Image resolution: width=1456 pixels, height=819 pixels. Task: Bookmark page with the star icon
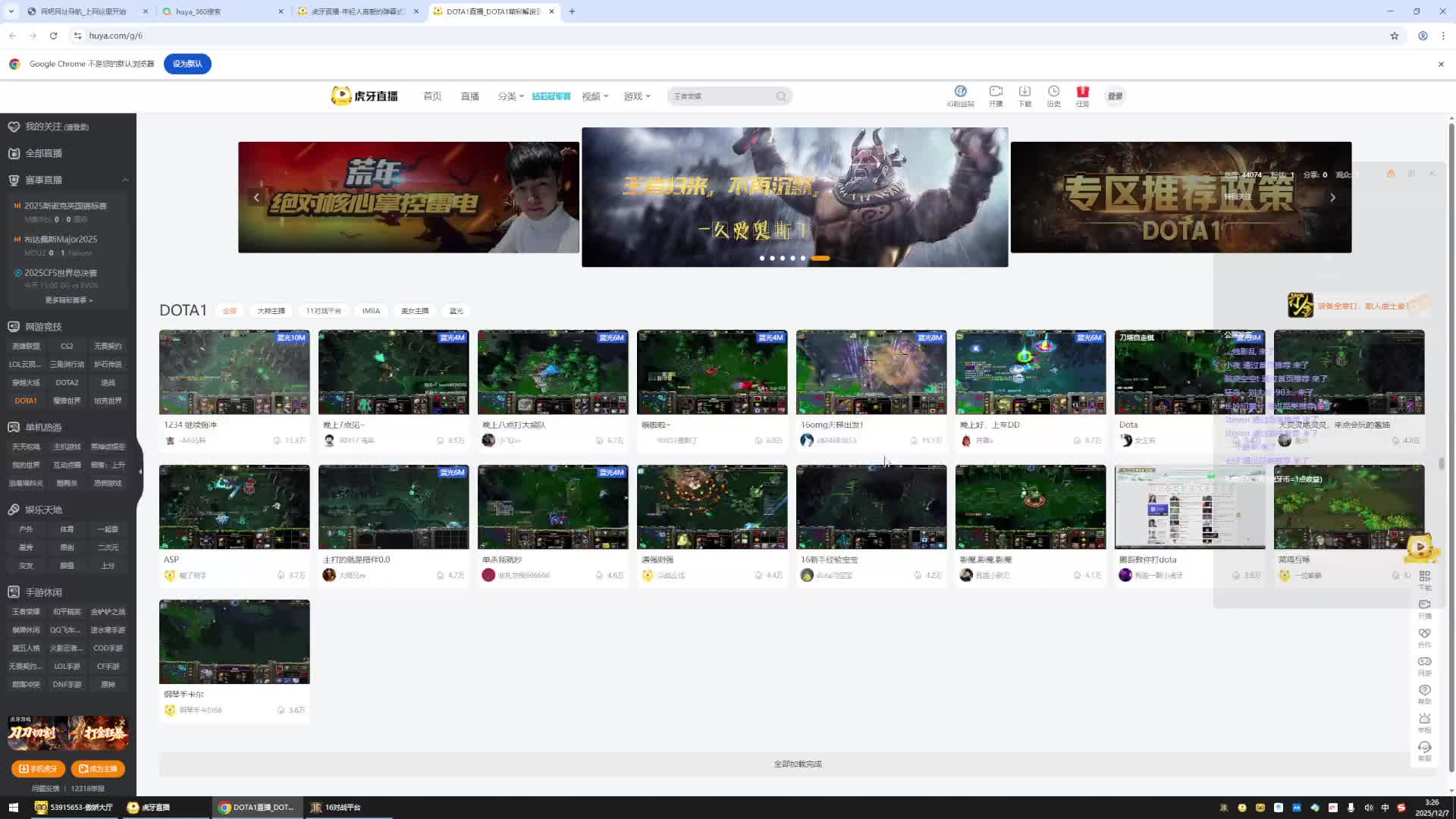point(1394,36)
